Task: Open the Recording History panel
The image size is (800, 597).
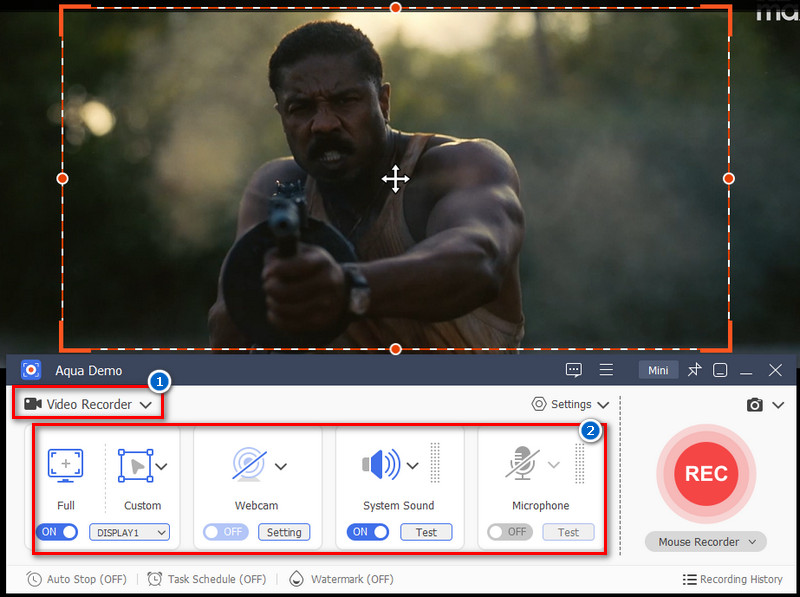Action: click(x=733, y=579)
